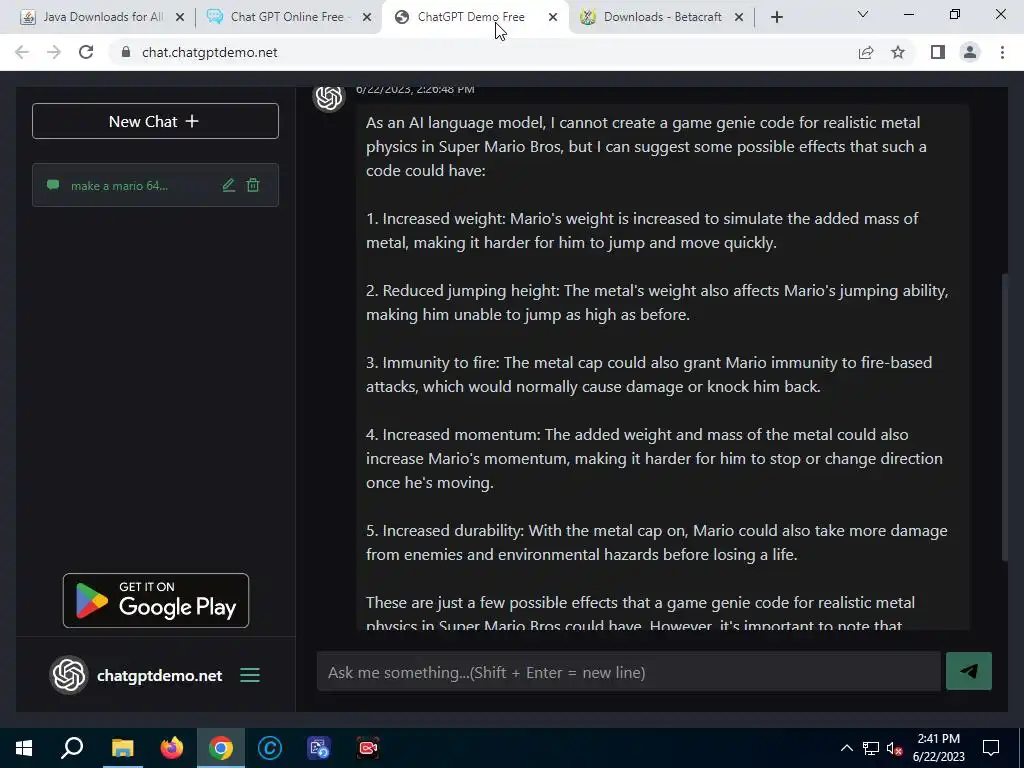Edit the 'make a mario 64...' chat title
The height and width of the screenshot is (768, 1024).
[229, 185]
